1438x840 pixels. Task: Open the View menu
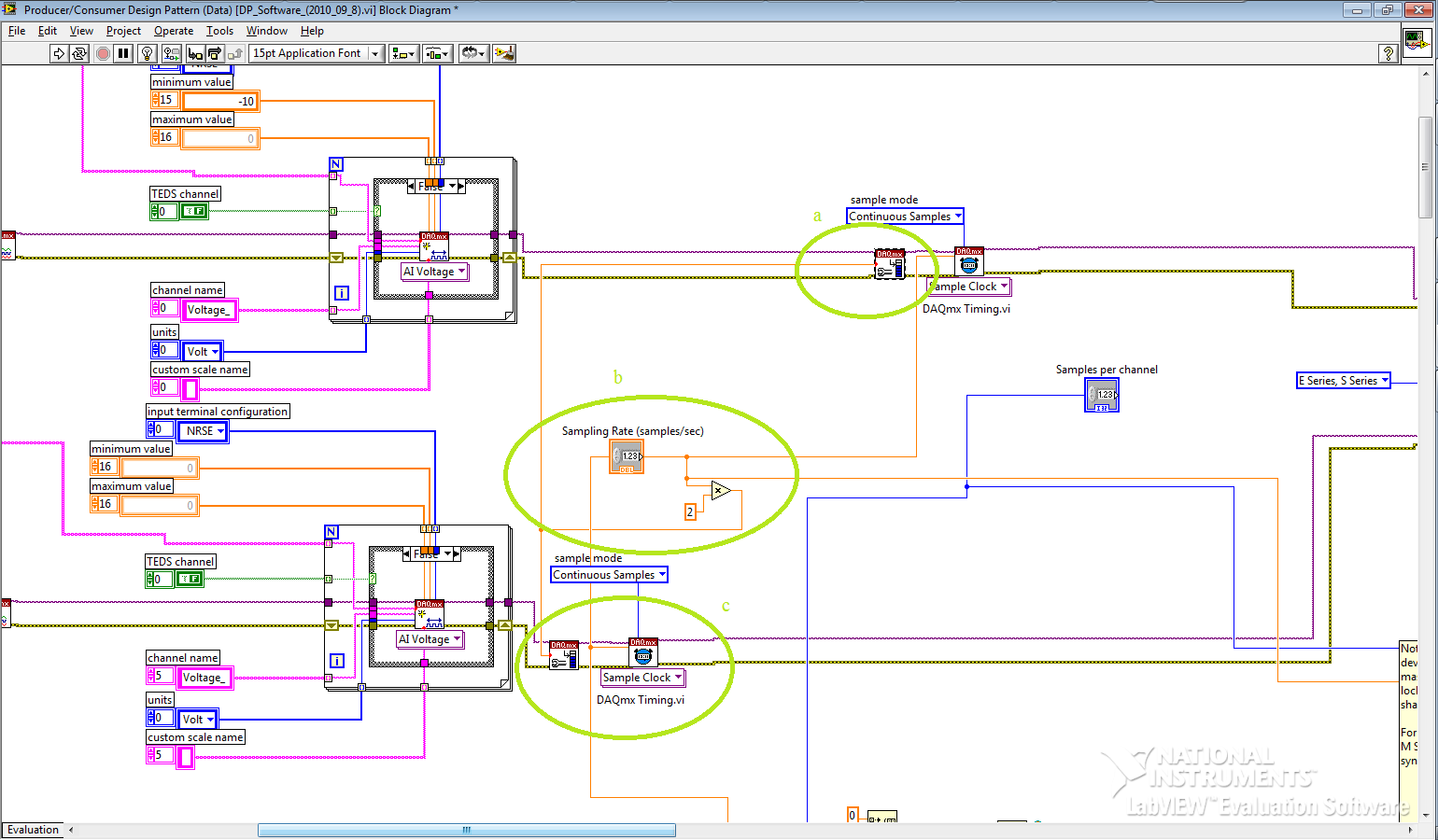pyautogui.click(x=81, y=31)
